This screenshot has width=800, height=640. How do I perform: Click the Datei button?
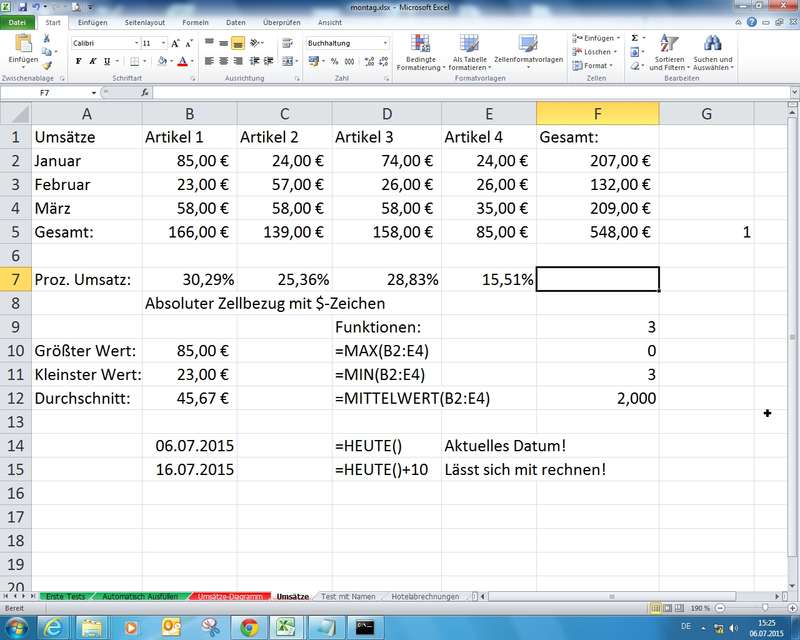[x=18, y=21]
